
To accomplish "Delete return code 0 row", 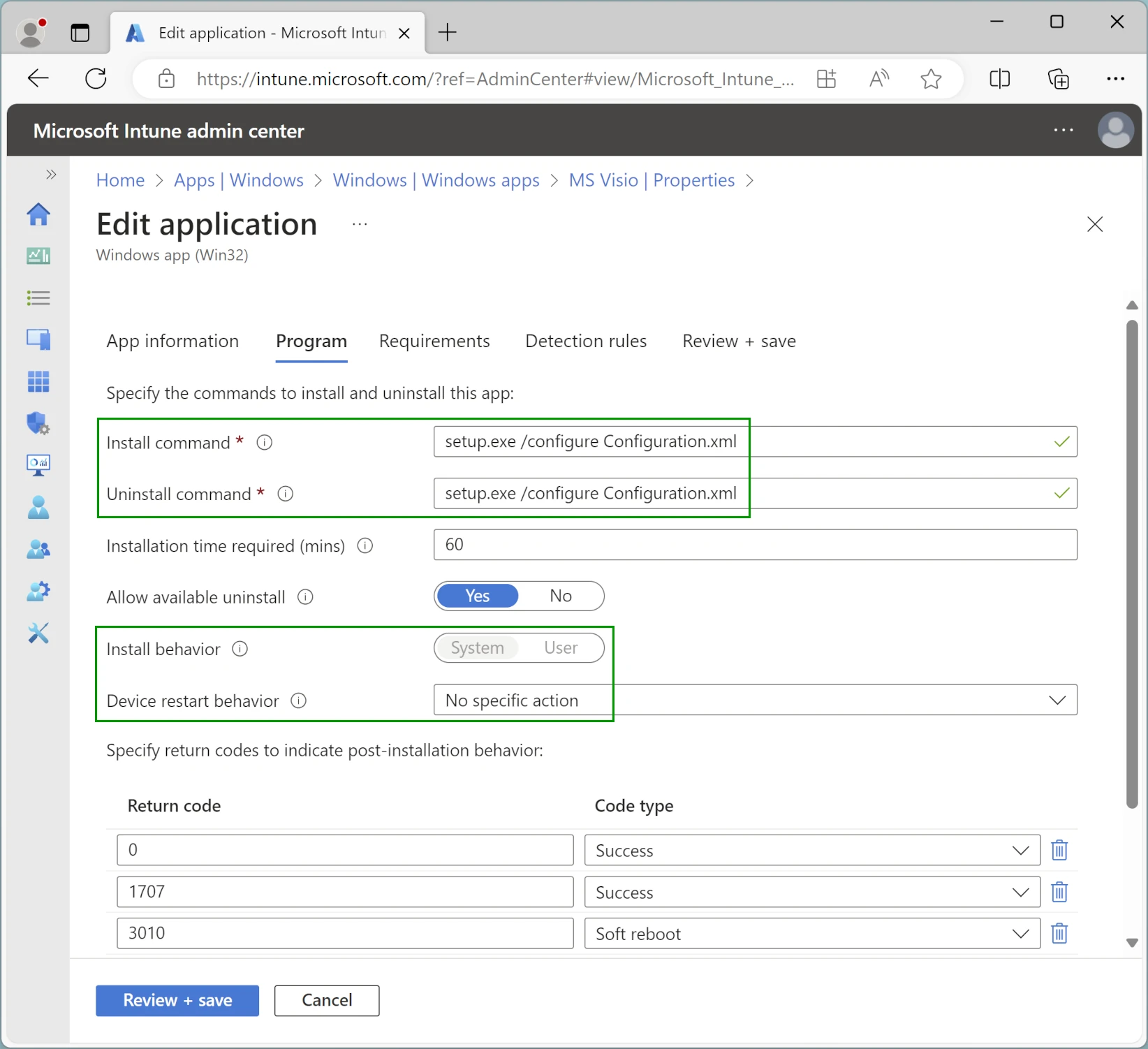I will [1059, 850].
